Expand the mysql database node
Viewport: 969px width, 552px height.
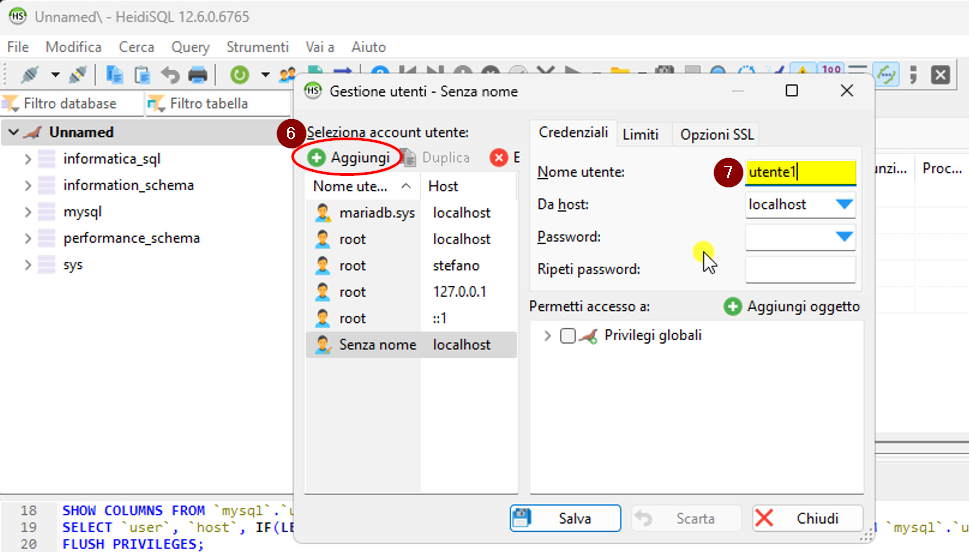(x=28, y=212)
